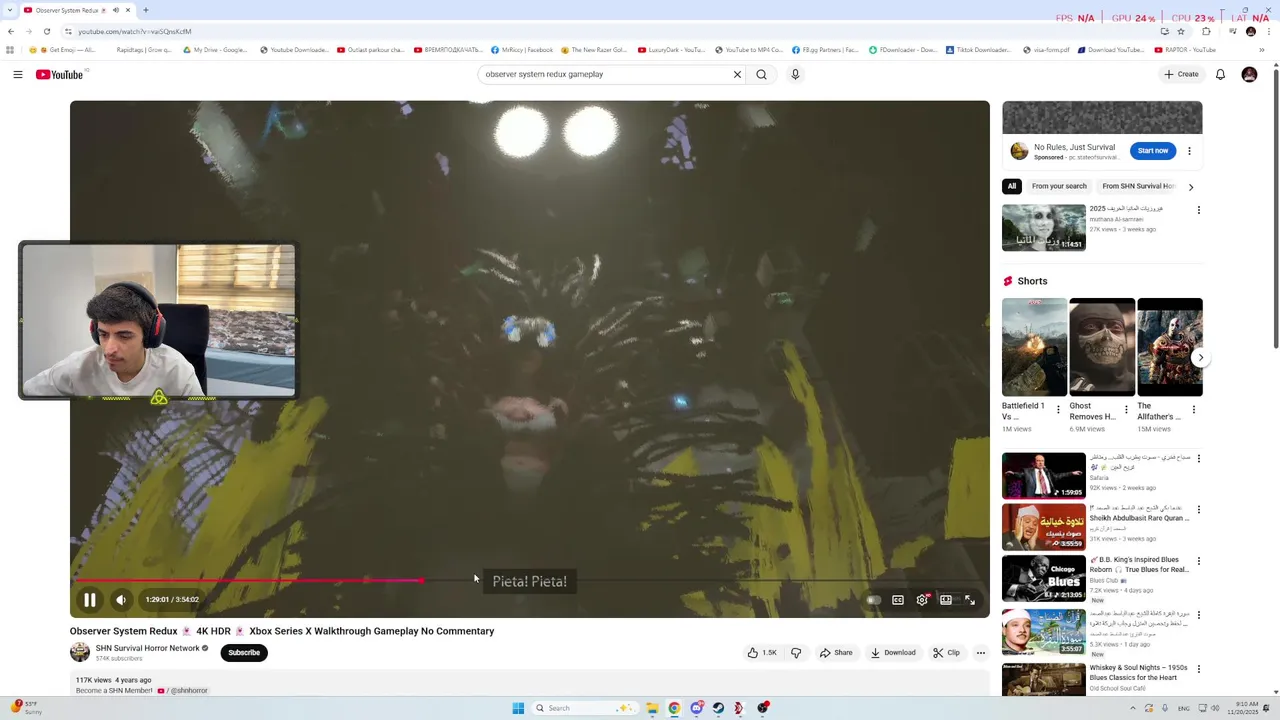Clear the search box with the X
The width and height of the screenshot is (1280, 720).
pyautogui.click(x=737, y=74)
